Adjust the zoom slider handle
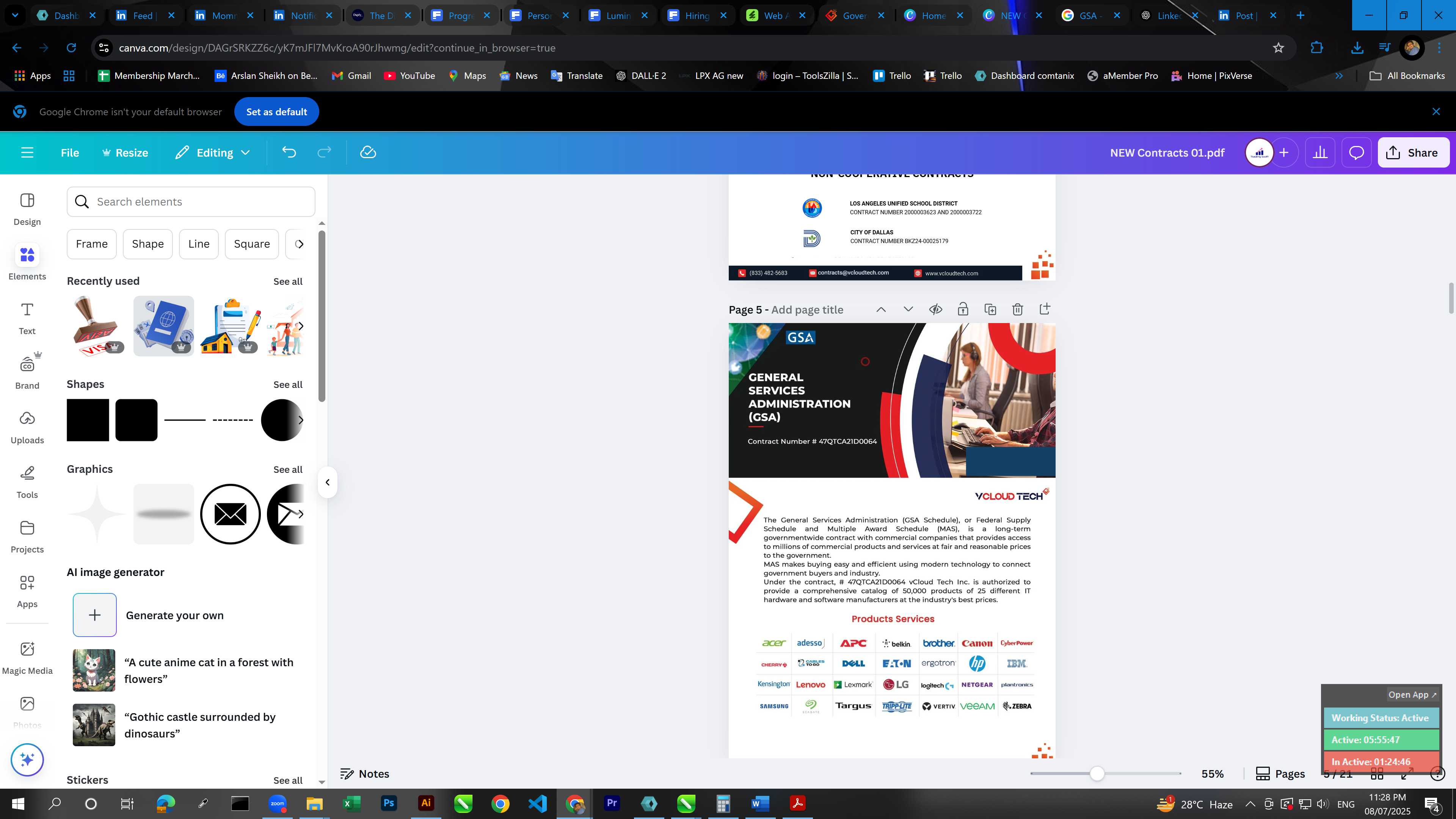This screenshot has width=1456, height=819. (x=1097, y=774)
